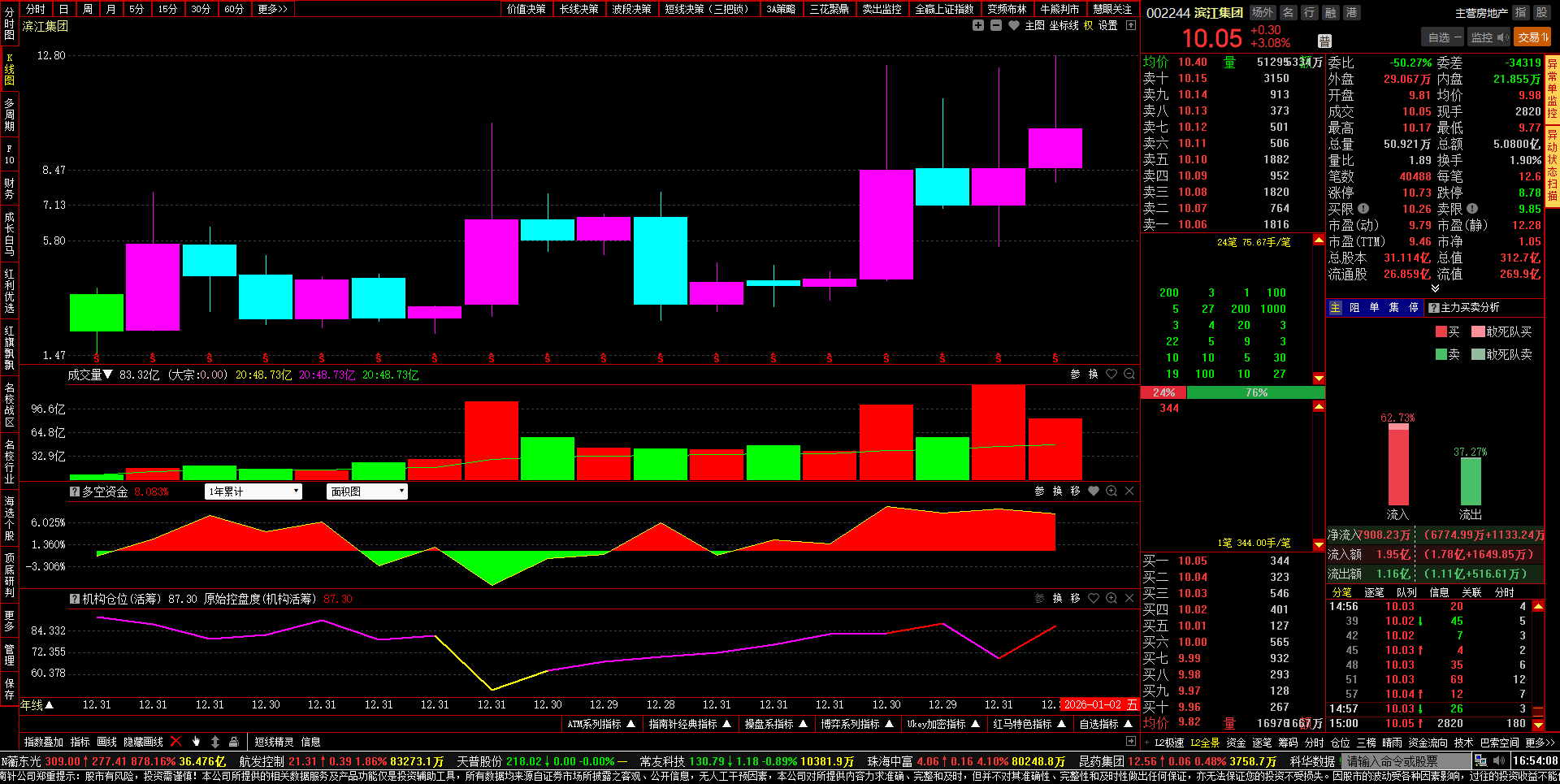This screenshot has width=1560, height=784.
Task: Zoom out chart with minus icon
Action: pyautogui.click(x=996, y=25)
